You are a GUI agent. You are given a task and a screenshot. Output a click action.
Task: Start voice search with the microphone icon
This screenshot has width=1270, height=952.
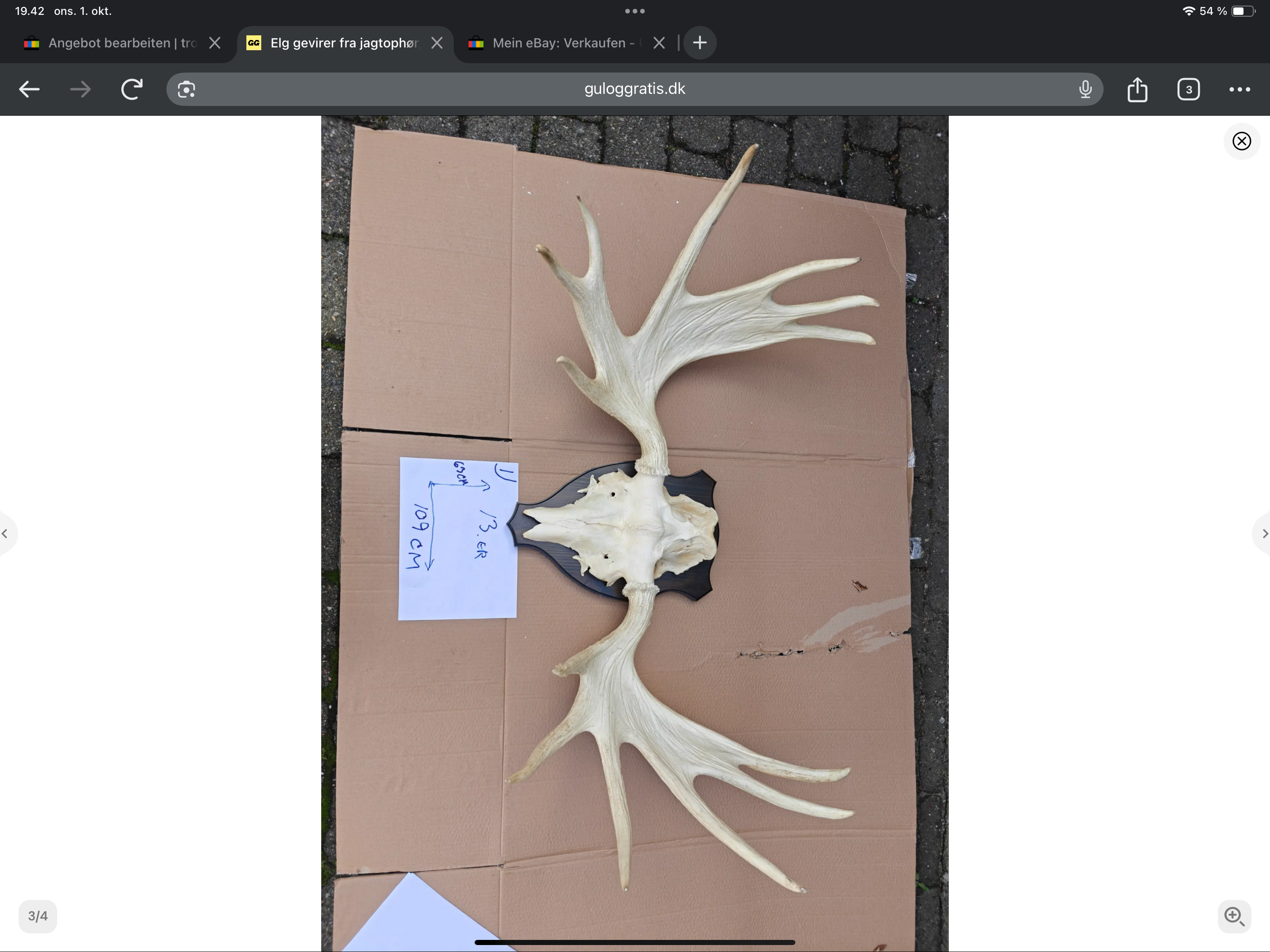coord(1085,89)
